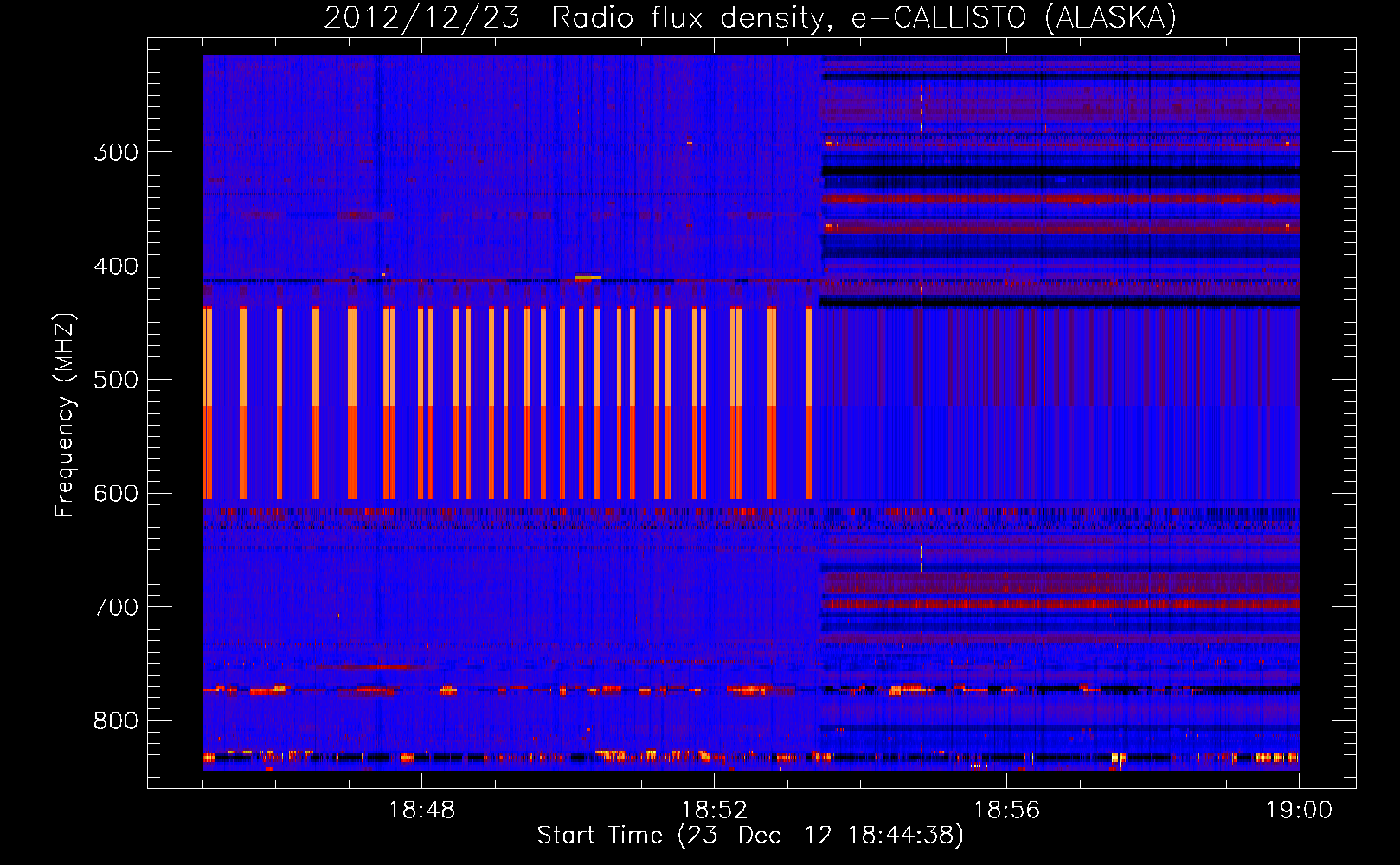Click the 18:56 time tick label
1400x865 pixels.
coord(1006,811)
